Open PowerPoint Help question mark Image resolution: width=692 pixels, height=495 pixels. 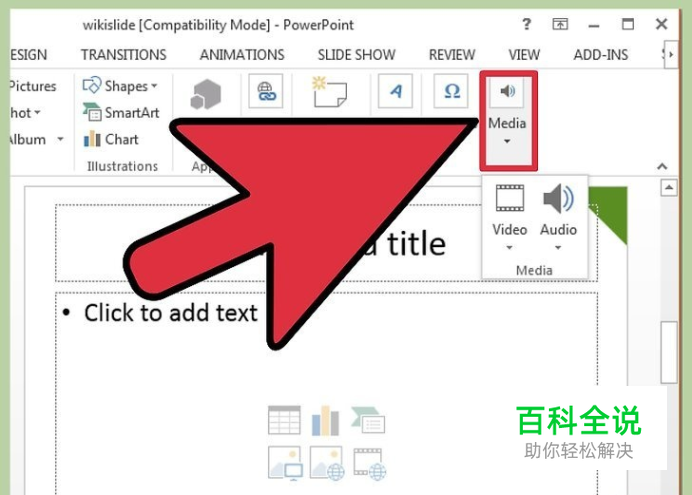[x=527, y=24]
